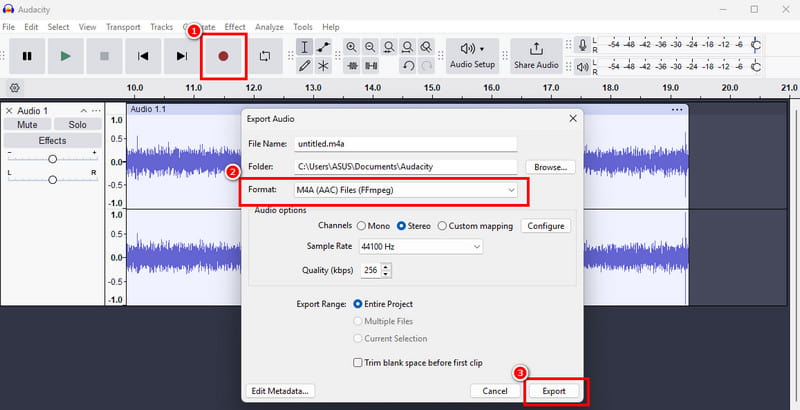Click the Folder path field

point(406,167)
